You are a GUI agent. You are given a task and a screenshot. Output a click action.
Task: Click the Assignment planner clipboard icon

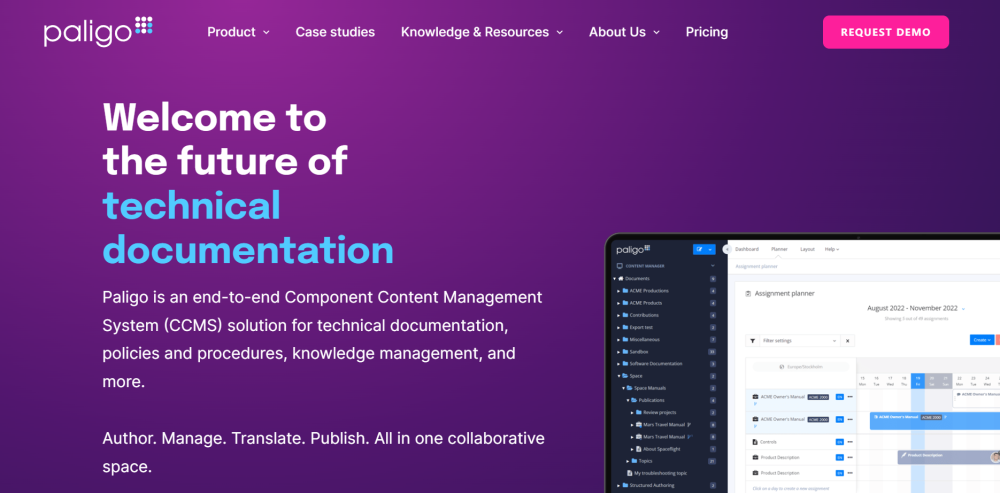coord(748,294)
